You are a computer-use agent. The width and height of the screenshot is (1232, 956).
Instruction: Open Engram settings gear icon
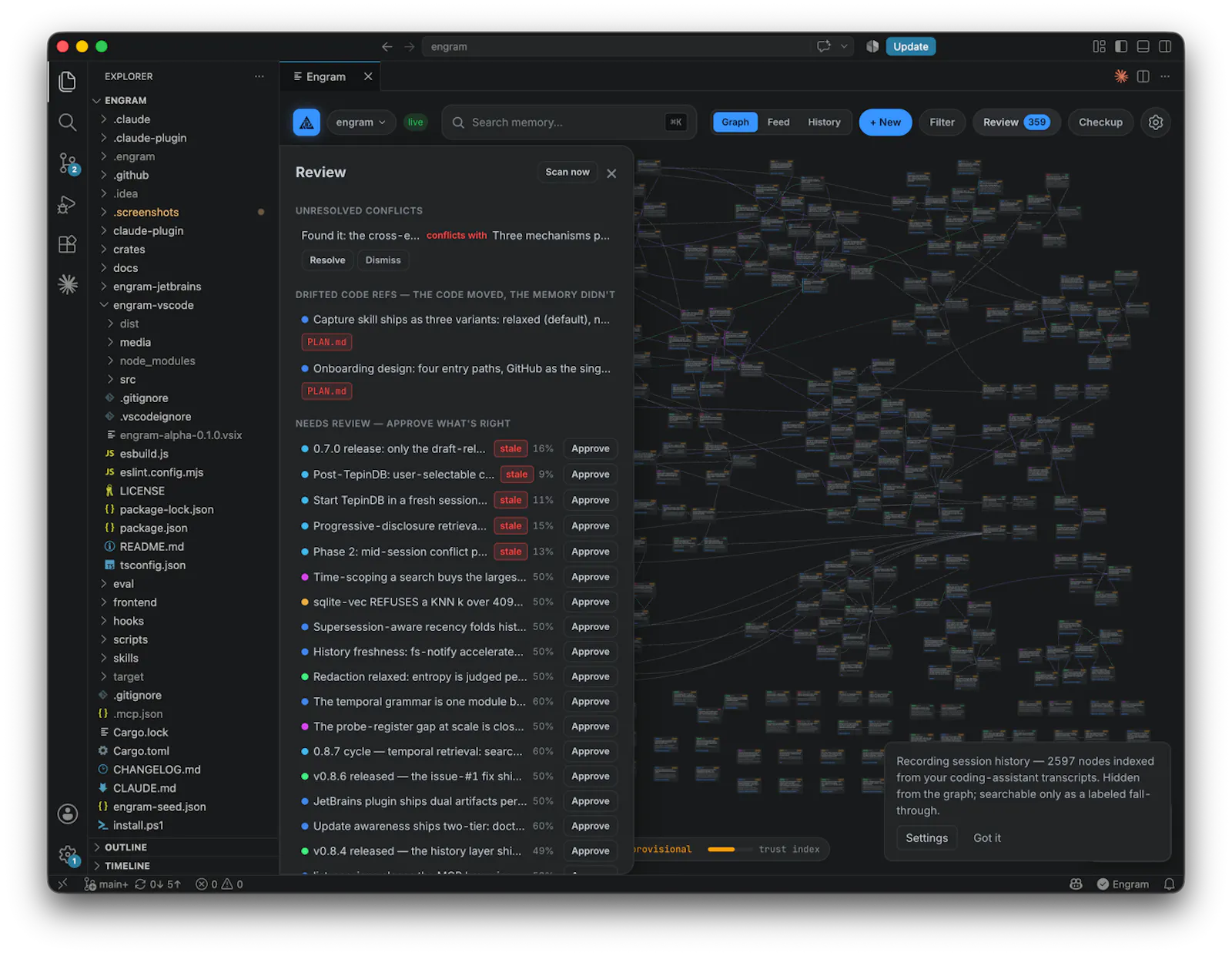pyautogui.click(x=1155, y=122)
